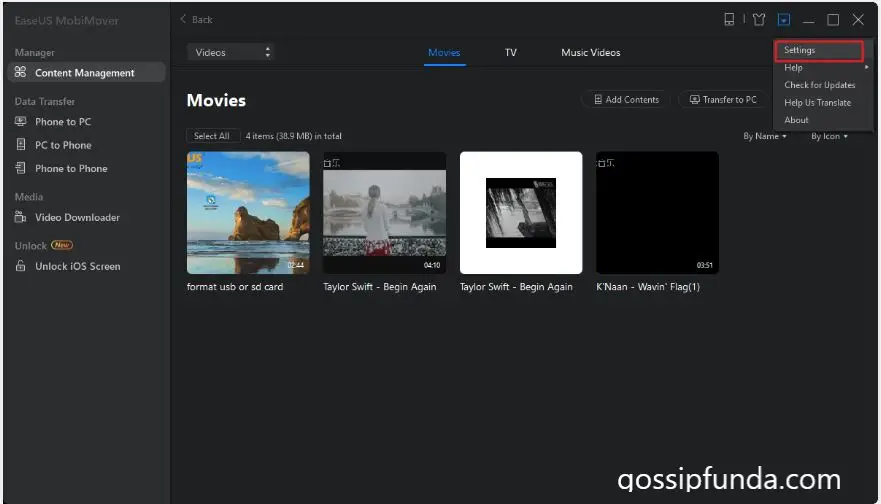
Task: Choose Check for Updates menu item
Action: click(x=820, y=85)
